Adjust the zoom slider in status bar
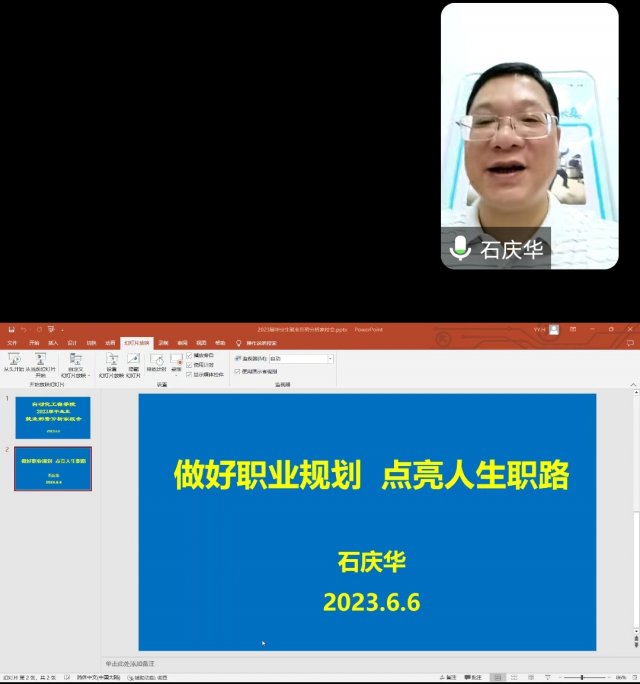Screen dimensions: 640x684 point(582,677)
